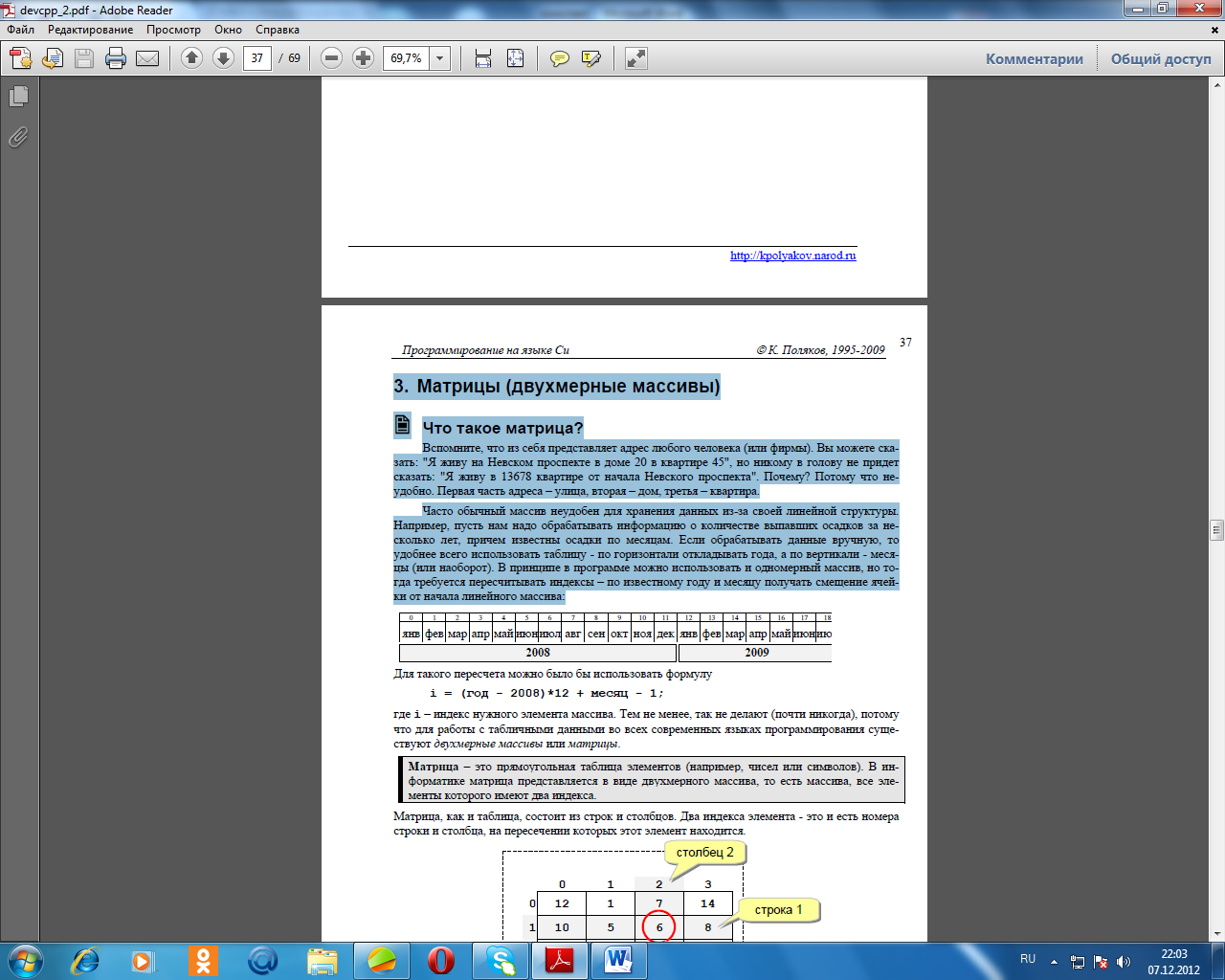Click the circled matrix value 6

click(659, 927)
